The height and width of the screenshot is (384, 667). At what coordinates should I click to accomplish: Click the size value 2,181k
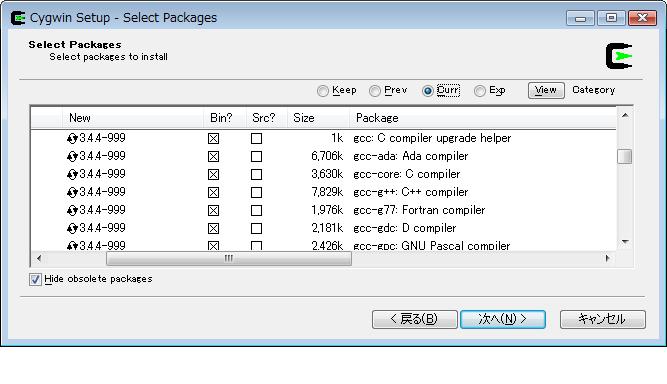point(327,228)
